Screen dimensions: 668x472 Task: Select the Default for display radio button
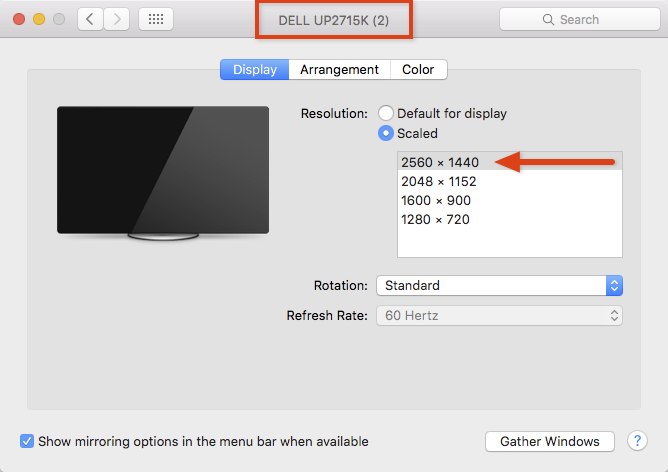pyautogui.click(x=386, y=113)
